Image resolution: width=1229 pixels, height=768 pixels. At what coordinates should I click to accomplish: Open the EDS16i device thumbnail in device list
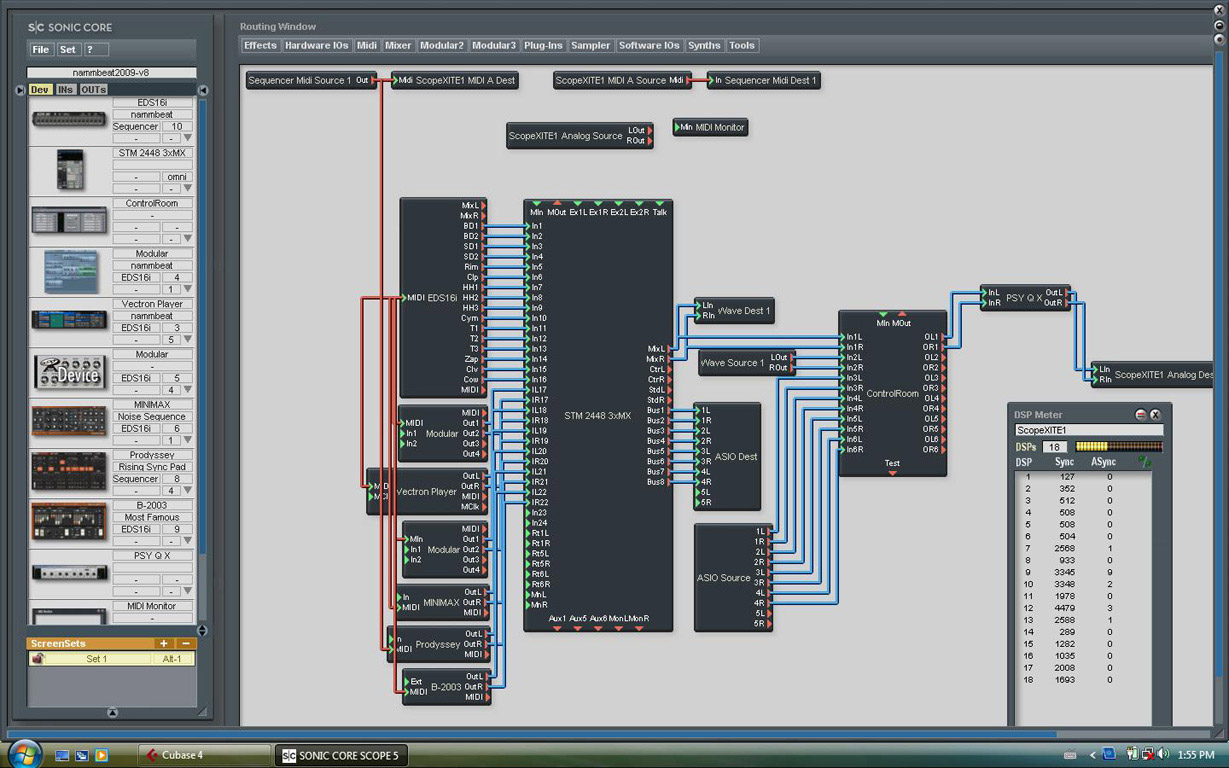coord(69,120)
